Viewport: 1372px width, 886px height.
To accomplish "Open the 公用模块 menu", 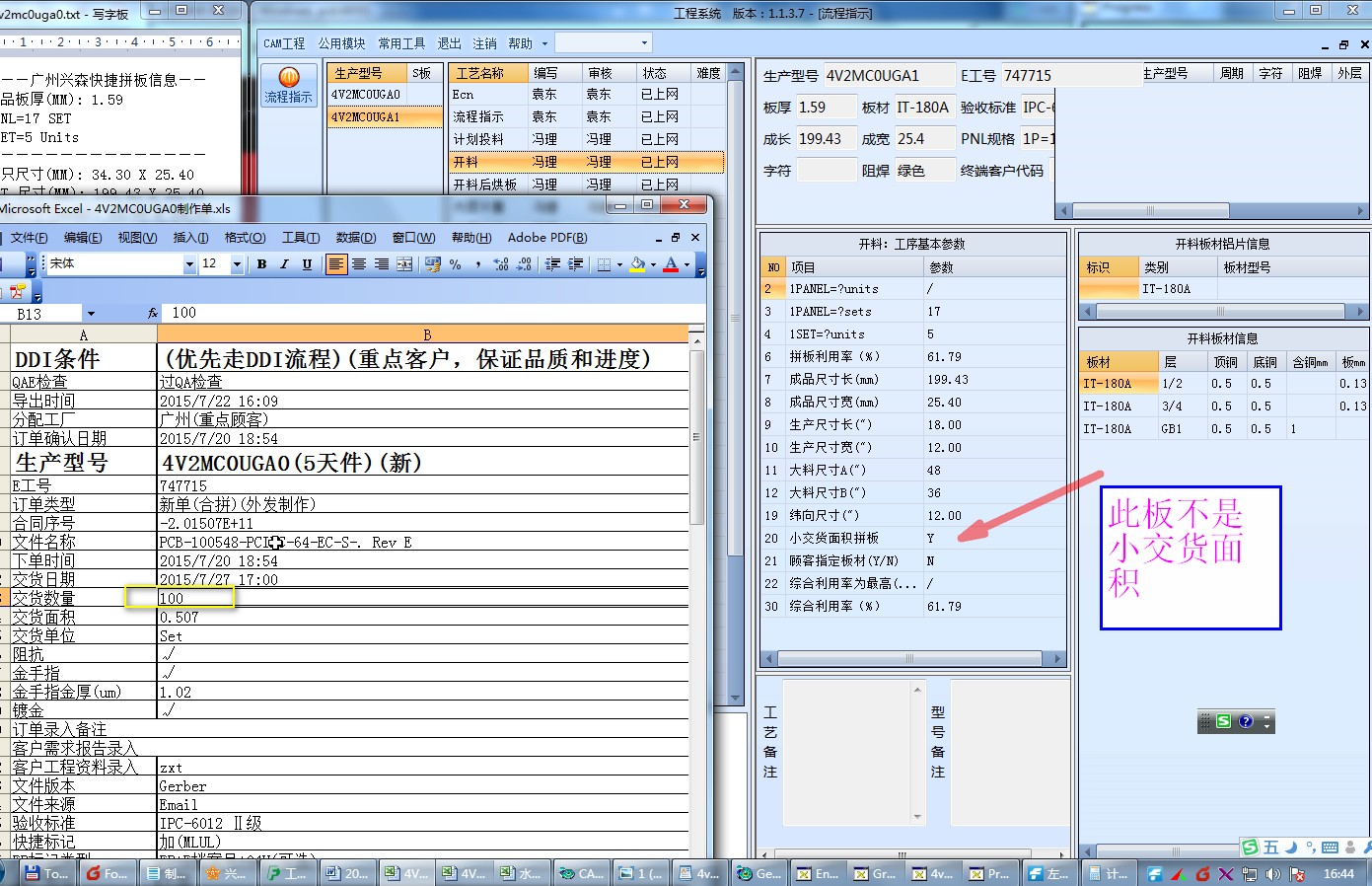I will click(x=341, y=43).
